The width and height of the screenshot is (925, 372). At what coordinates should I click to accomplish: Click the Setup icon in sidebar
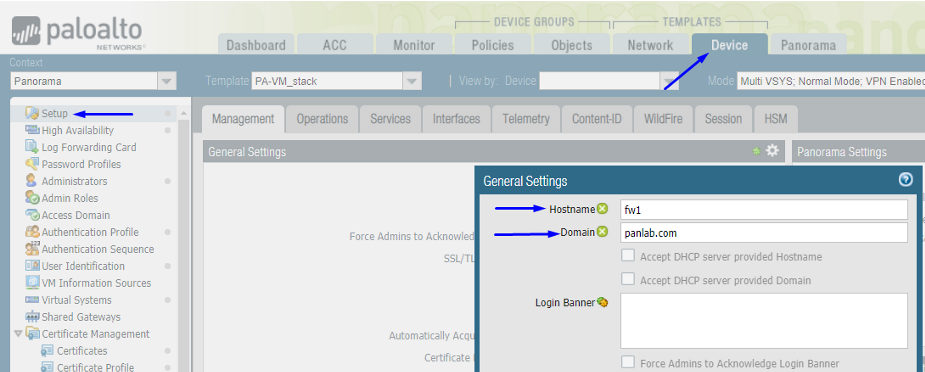click(x=32, y=113)
